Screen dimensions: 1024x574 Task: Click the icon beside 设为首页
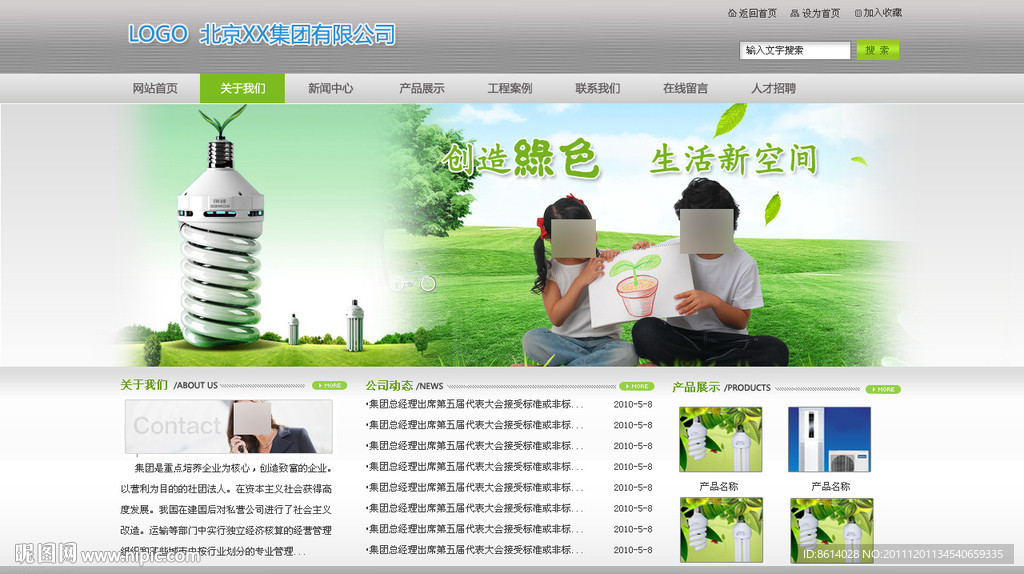pyautogui.click(x=794, y=13)
